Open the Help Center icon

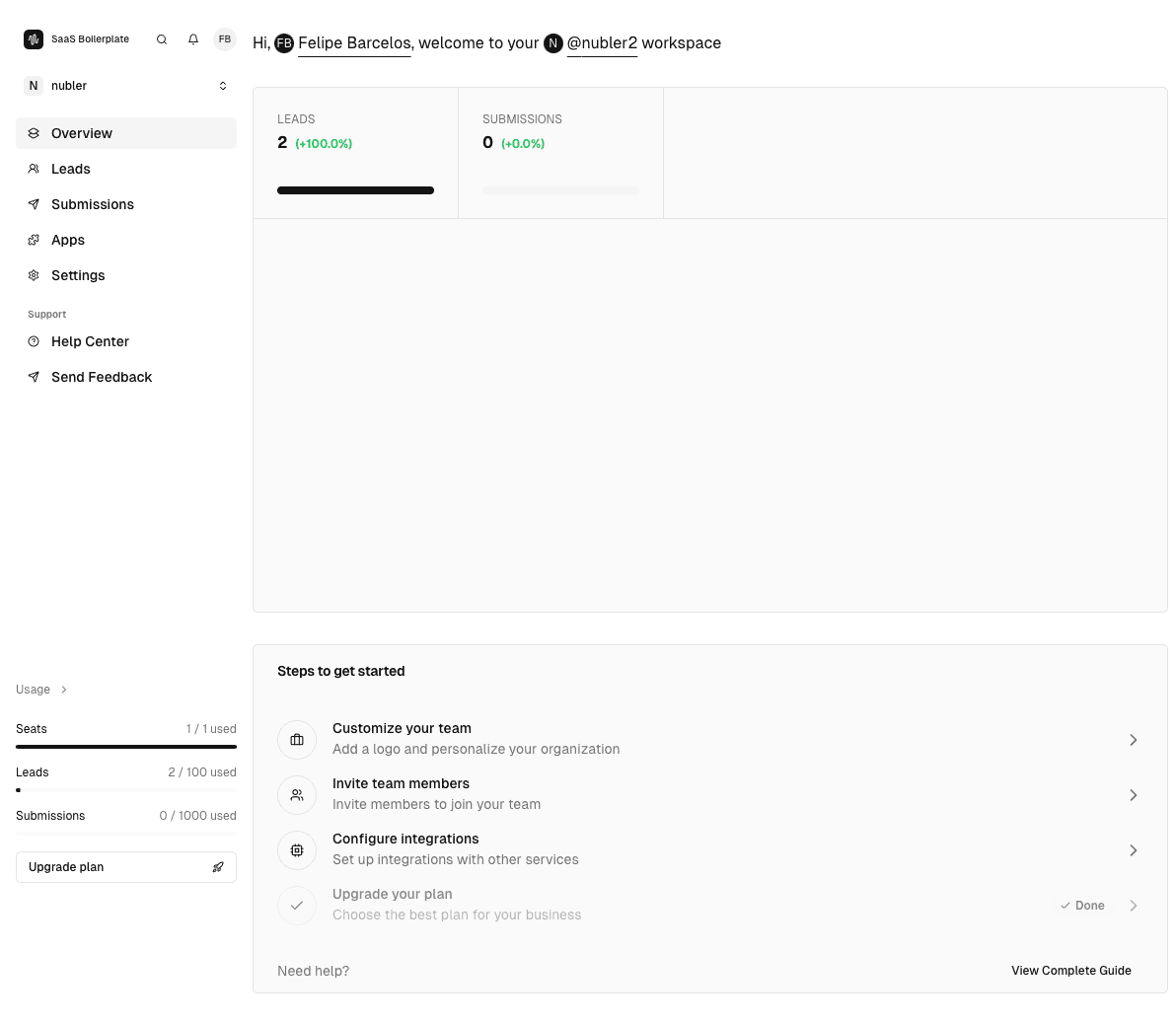pos(33,341)
